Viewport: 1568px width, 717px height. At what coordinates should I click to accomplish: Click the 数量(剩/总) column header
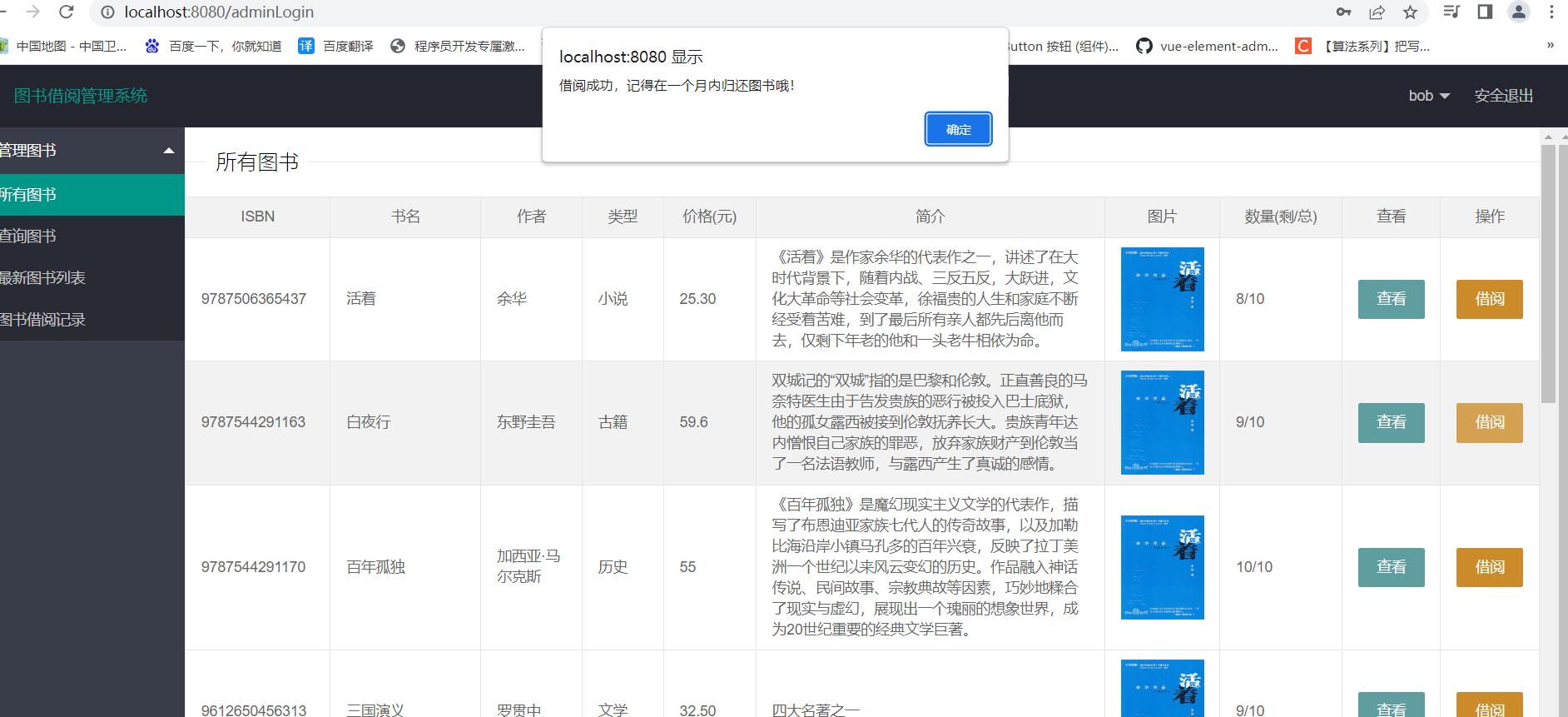pos(1280,217)
